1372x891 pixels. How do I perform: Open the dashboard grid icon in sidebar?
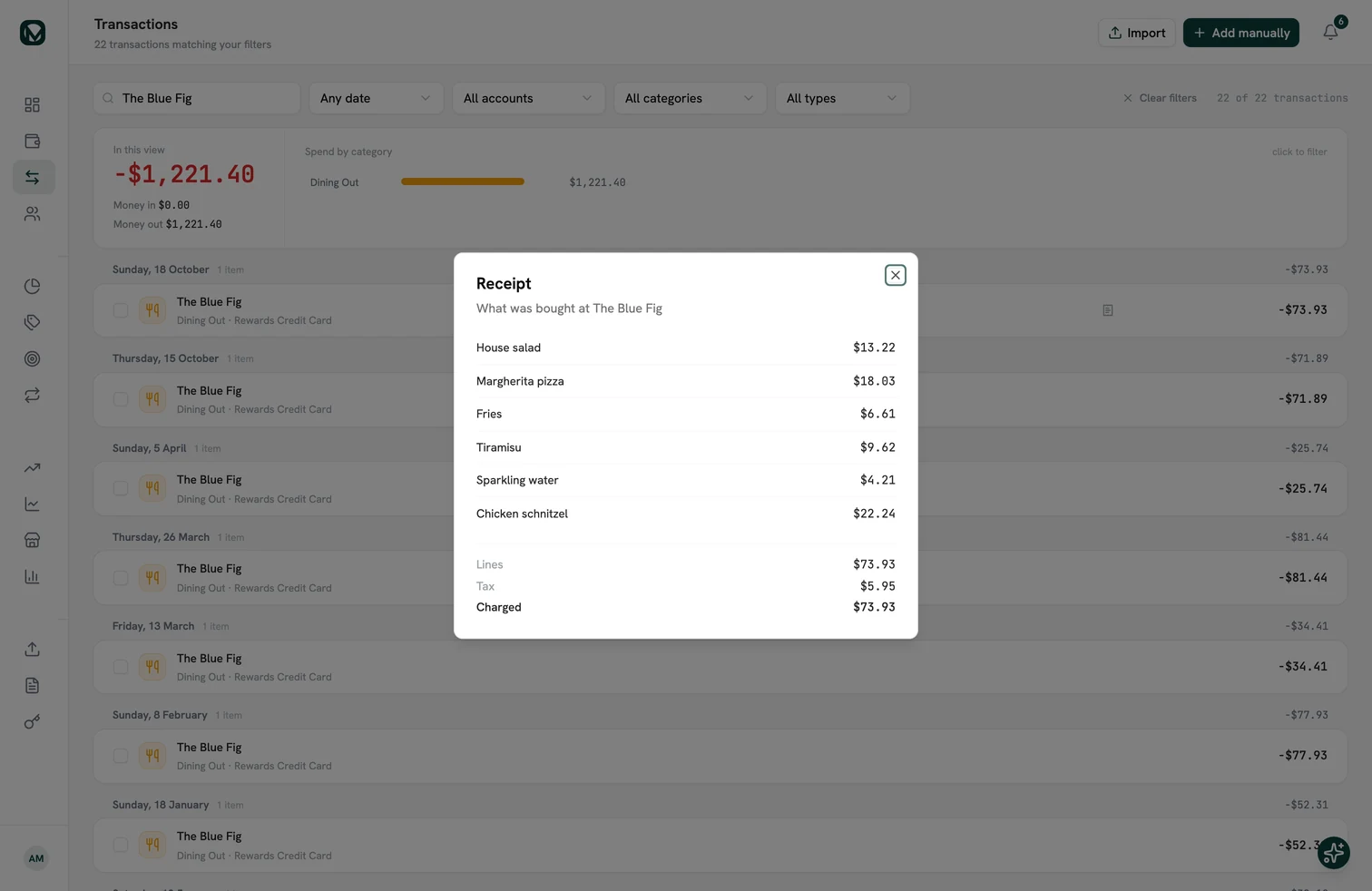[x=33, y=105]
